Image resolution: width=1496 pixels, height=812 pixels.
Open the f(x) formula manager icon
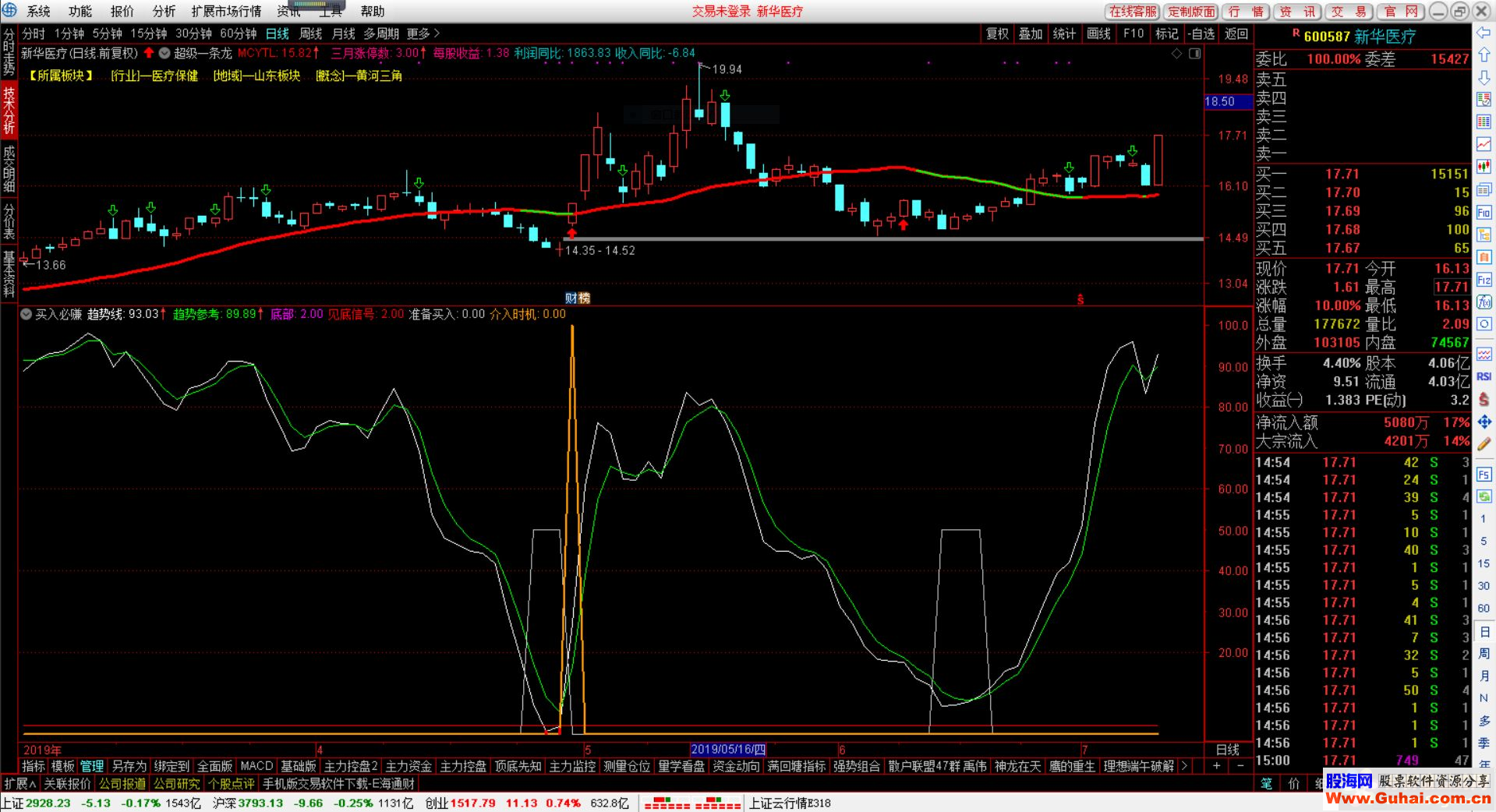(1484, 302)
